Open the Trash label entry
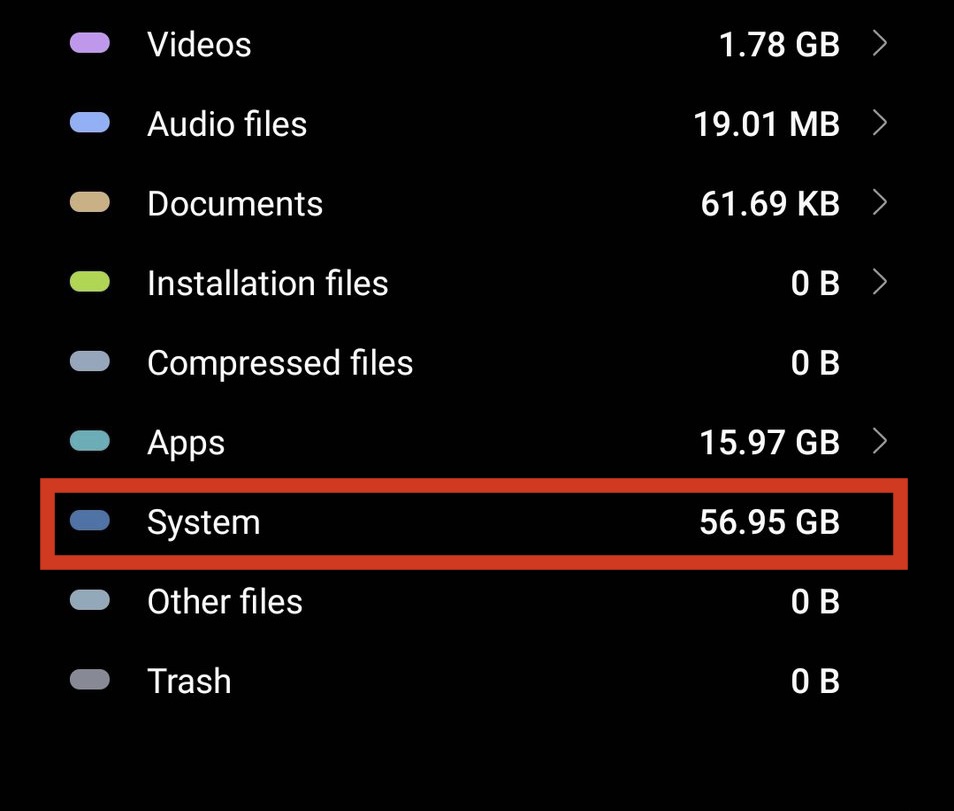 click(x=189, y=681)
